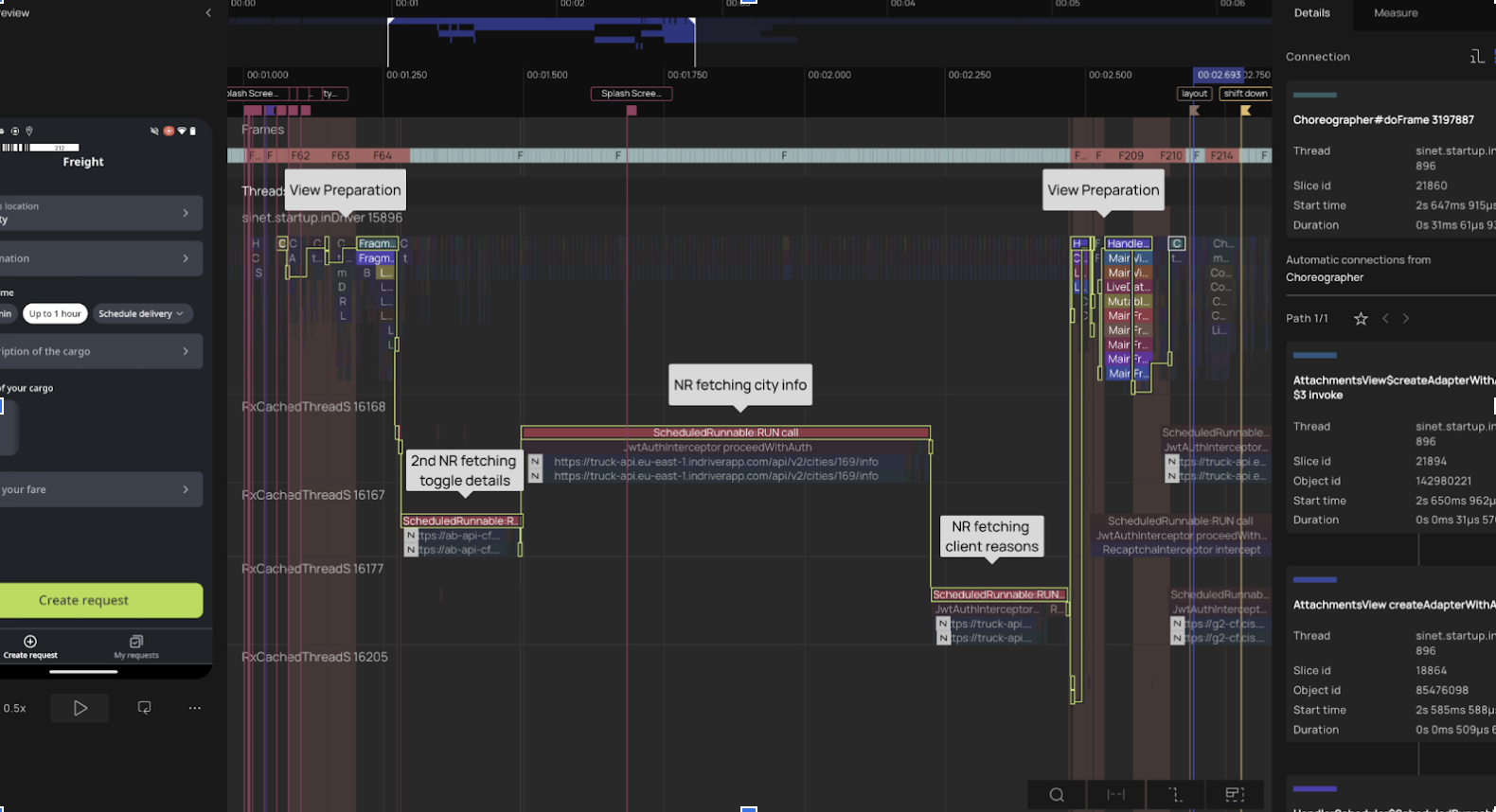This screenshot has height=812, width=1496.
Task: Tap the green Create request button
Action: click(x=100, y=600)
